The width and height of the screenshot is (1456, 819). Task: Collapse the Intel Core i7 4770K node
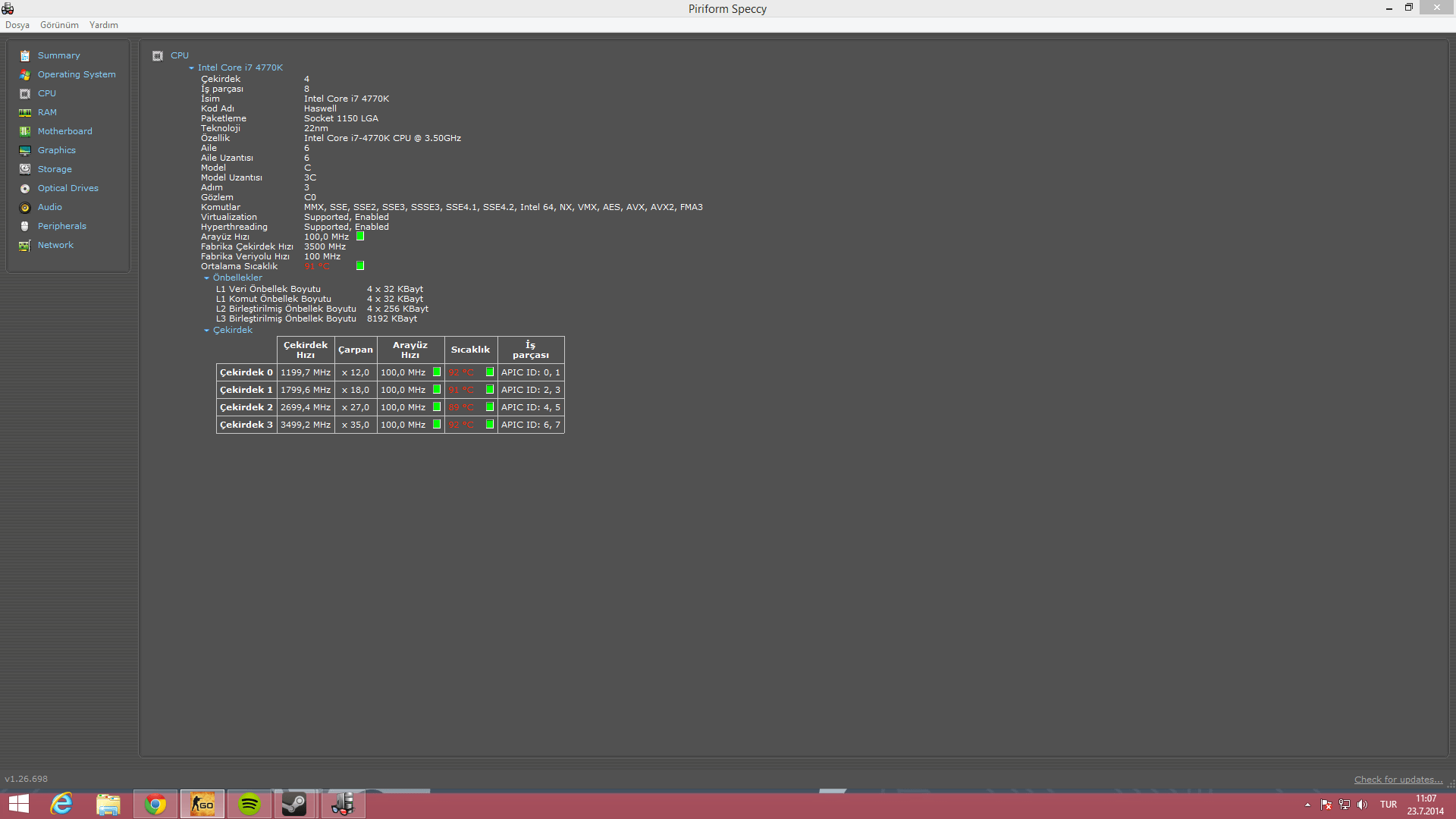click(191, 68)
